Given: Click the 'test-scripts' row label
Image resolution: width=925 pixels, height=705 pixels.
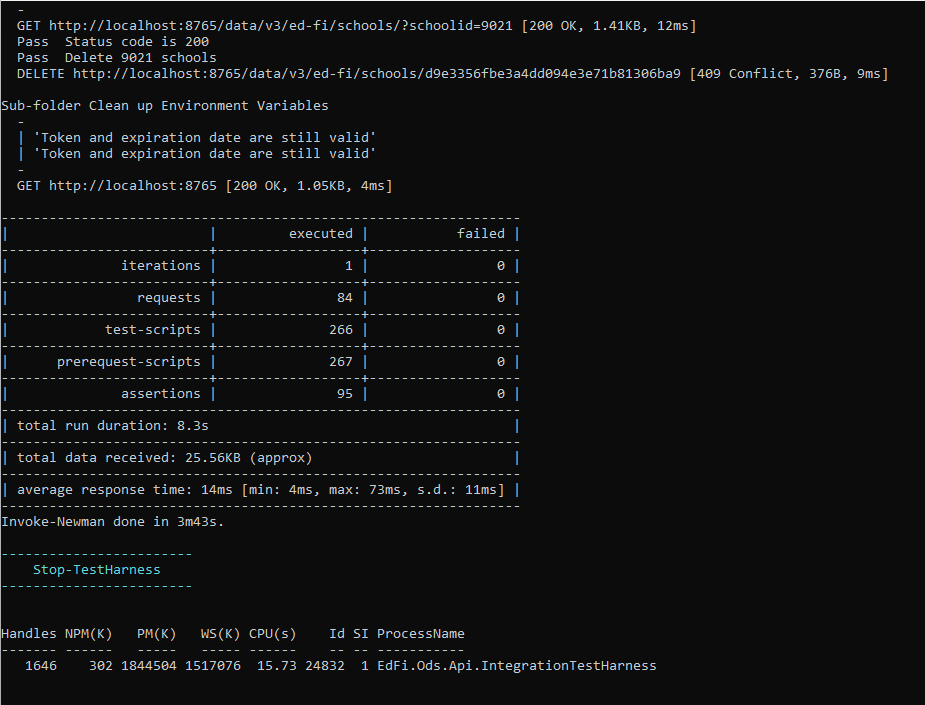Looking at the screenshot, I should 153,330.
